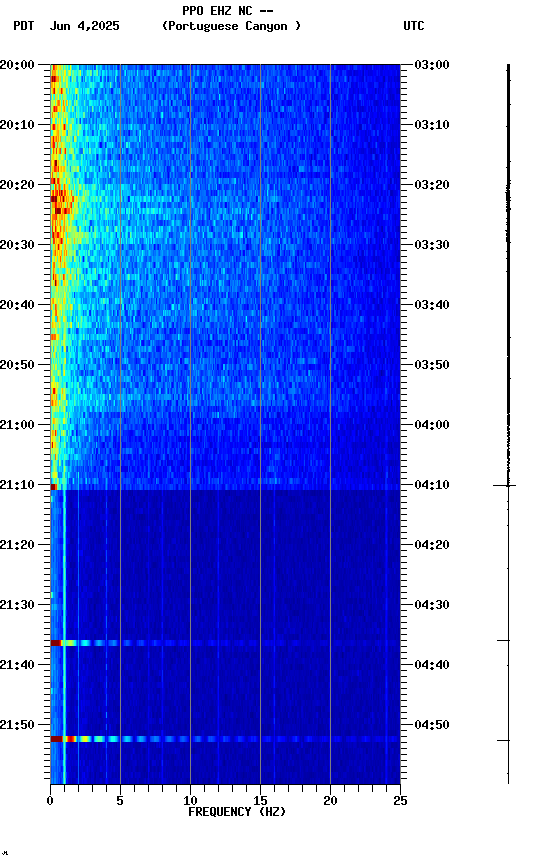Click the '04:30' UTC time label
552x864 pixels.
pos(432,605)
